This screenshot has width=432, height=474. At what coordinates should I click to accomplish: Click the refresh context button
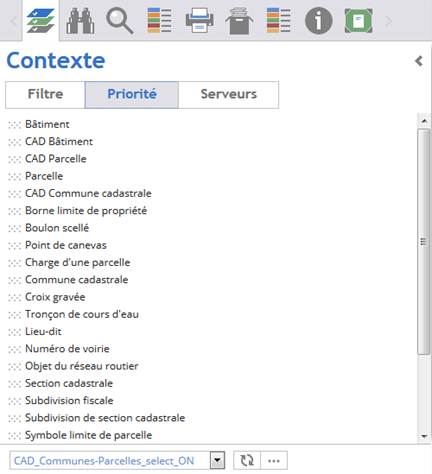(x=247, y=461)
